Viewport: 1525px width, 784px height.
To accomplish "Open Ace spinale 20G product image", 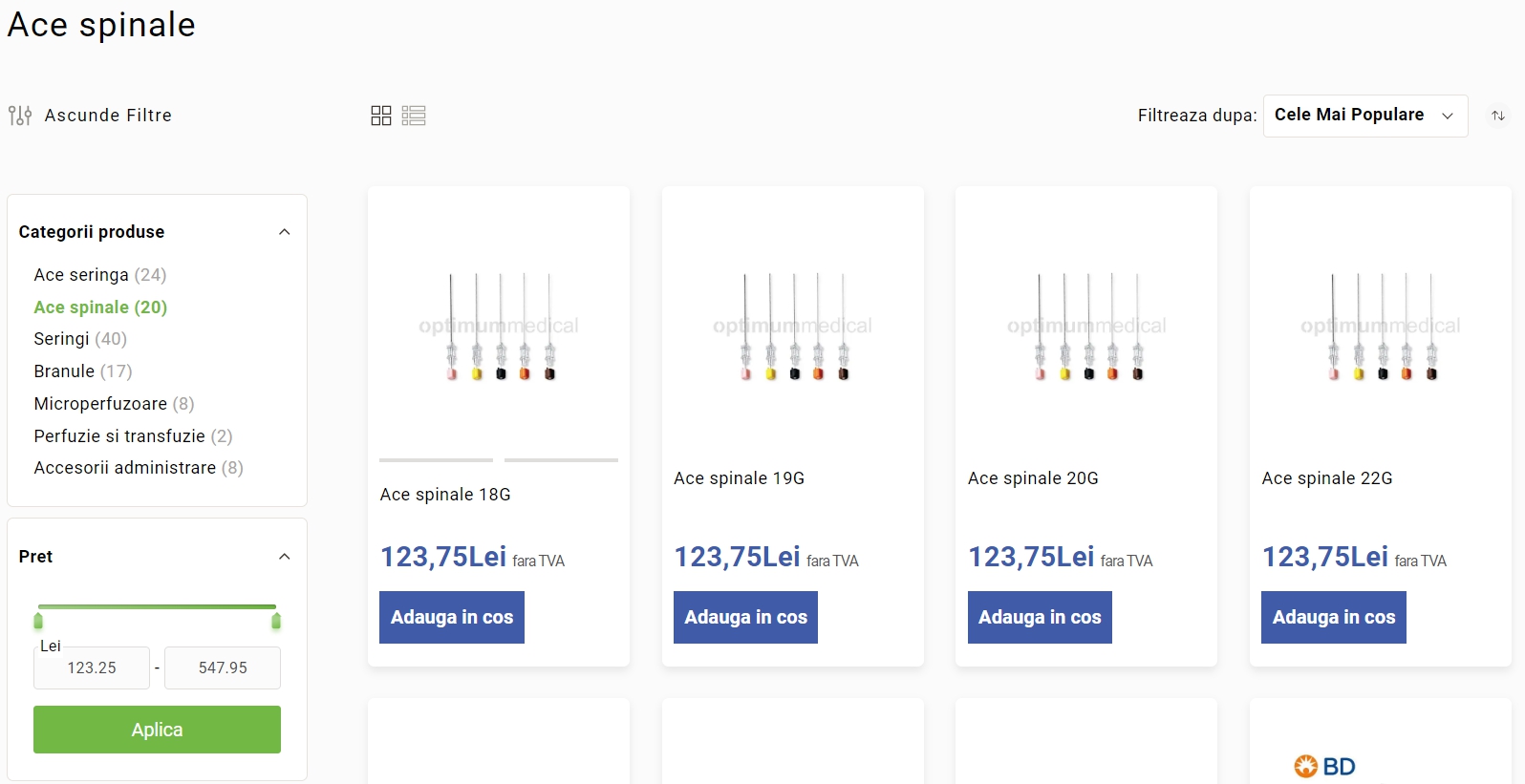I will coord(1086,326).
